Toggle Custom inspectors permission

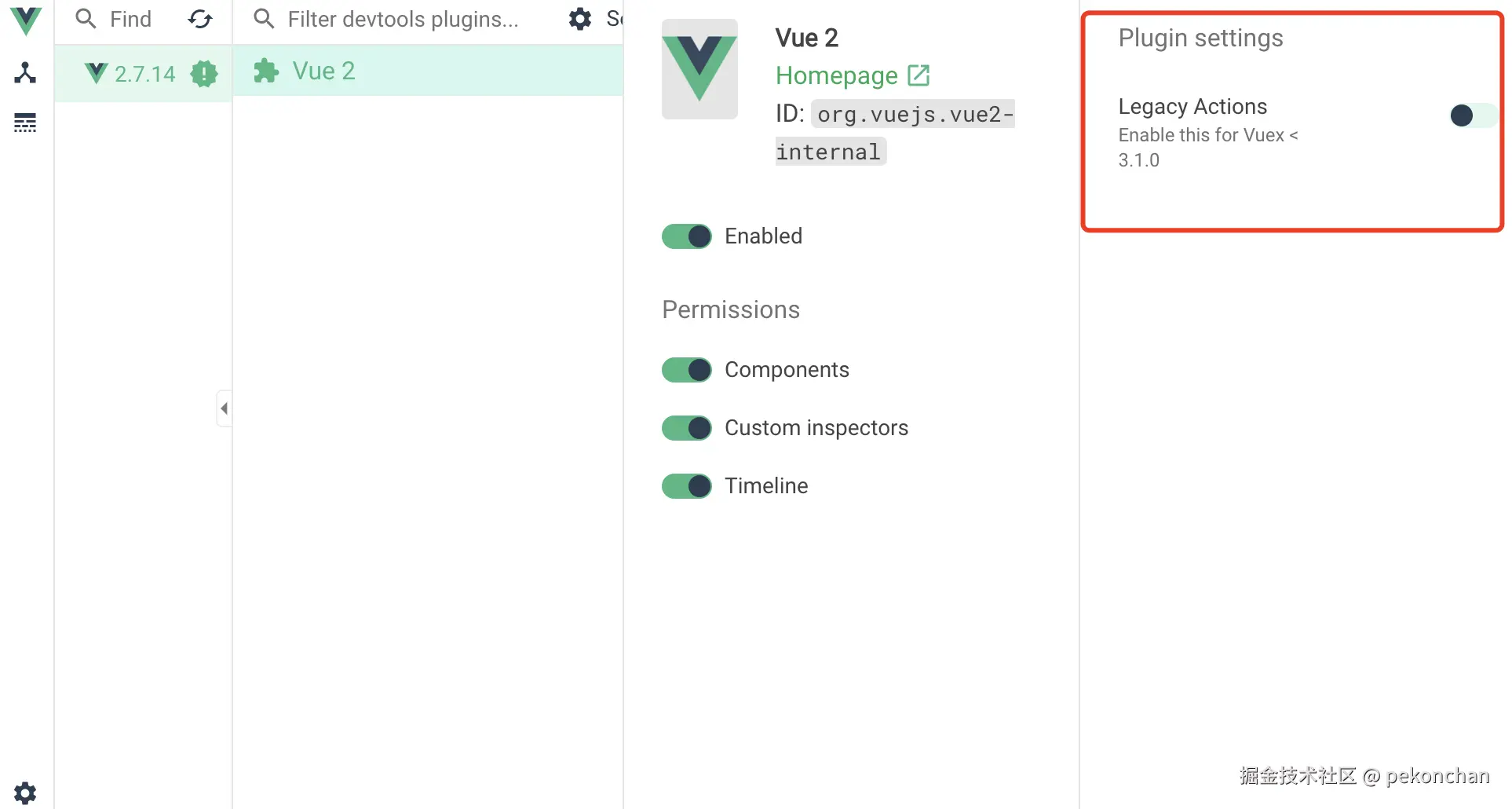point(687,428)
